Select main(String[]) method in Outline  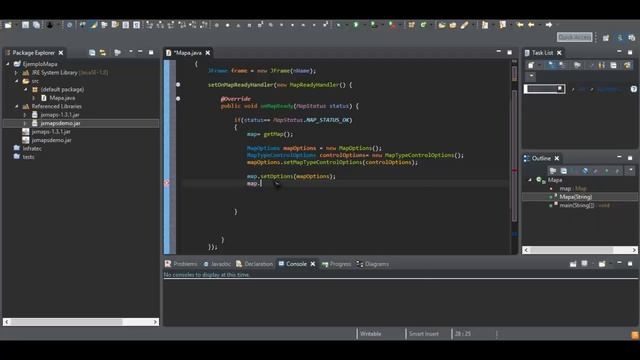pos(576,205)
